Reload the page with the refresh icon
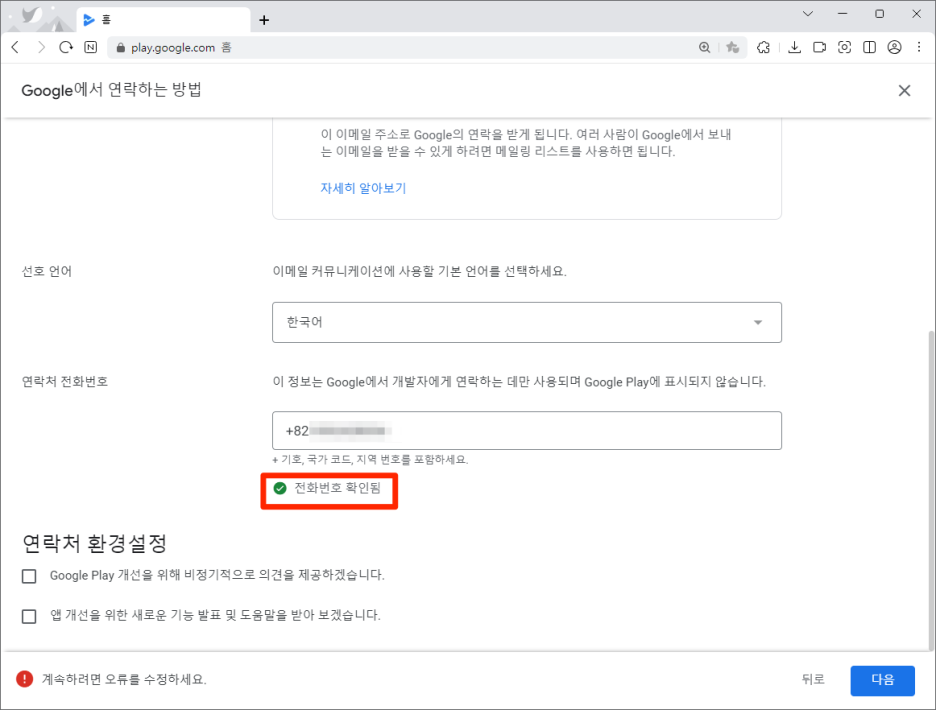This screenshot has width=936, height=710. point(66,47)
